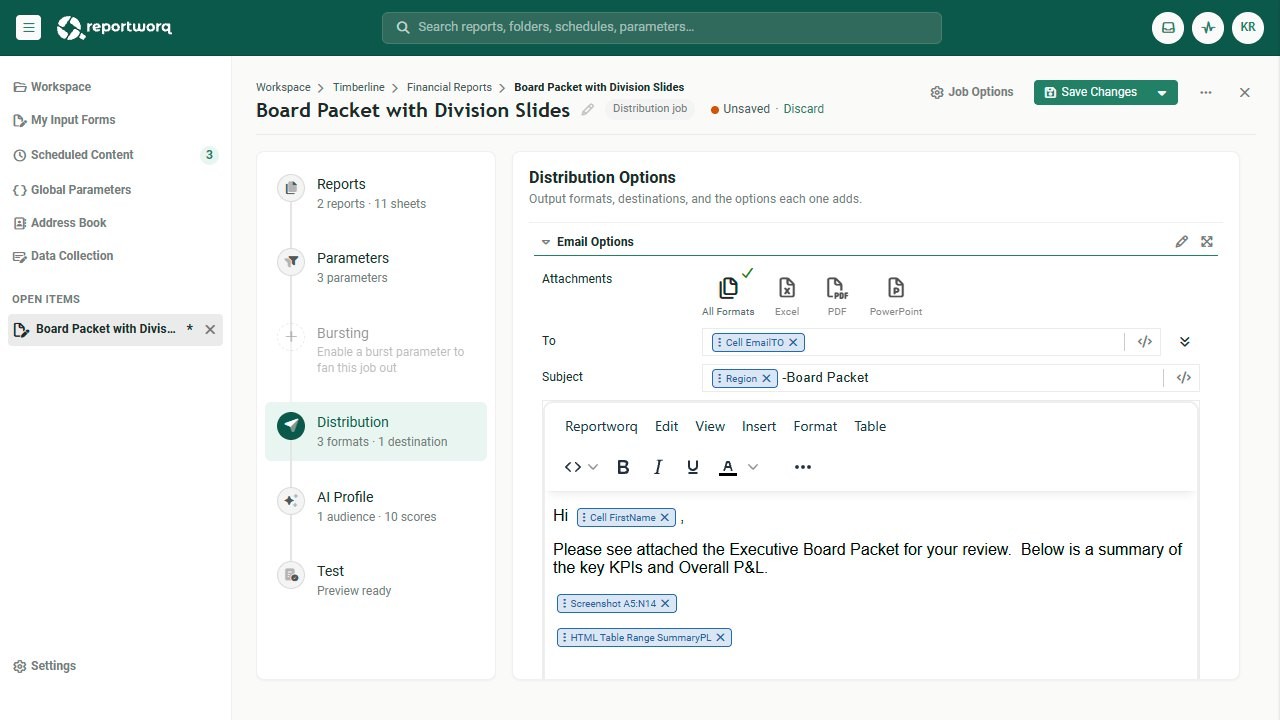Open code editor for the Subject field
Image resolution: width=1280 pixels, height=720 pixels.
pyautogui.click(x=1184, y=378)
